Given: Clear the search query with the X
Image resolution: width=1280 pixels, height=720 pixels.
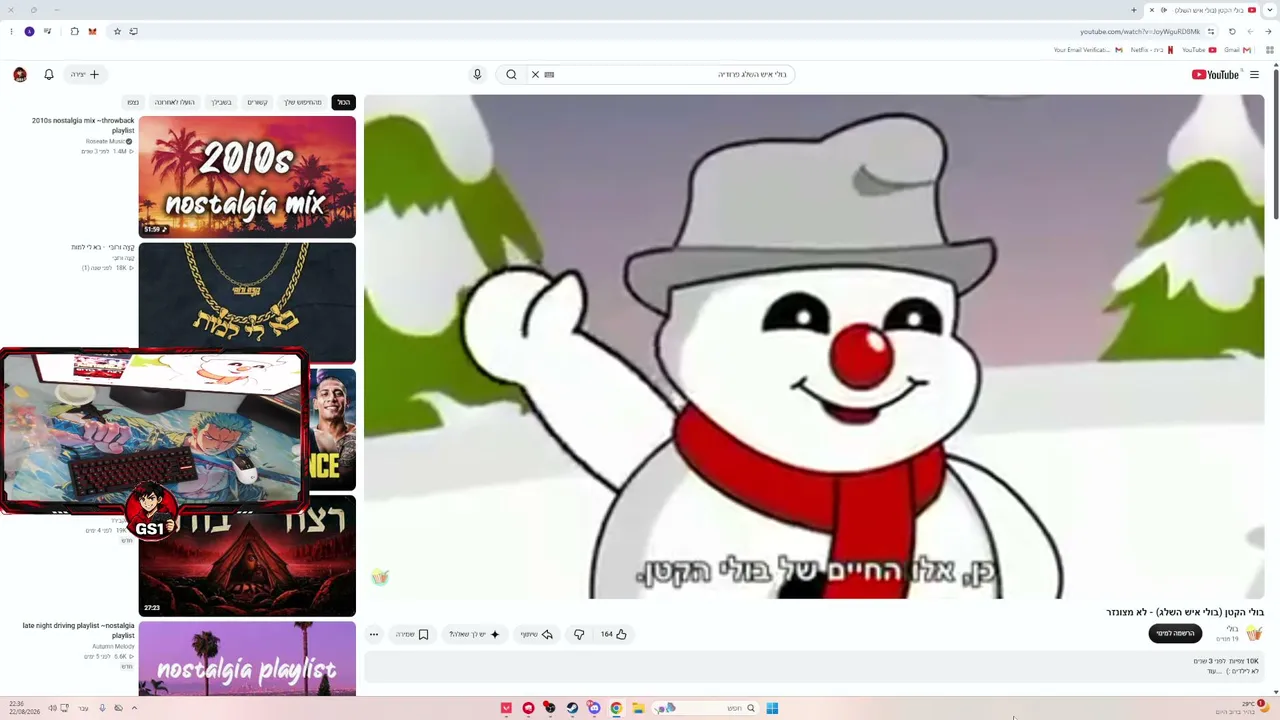Looking at the screenshot, I should [535, 74].
